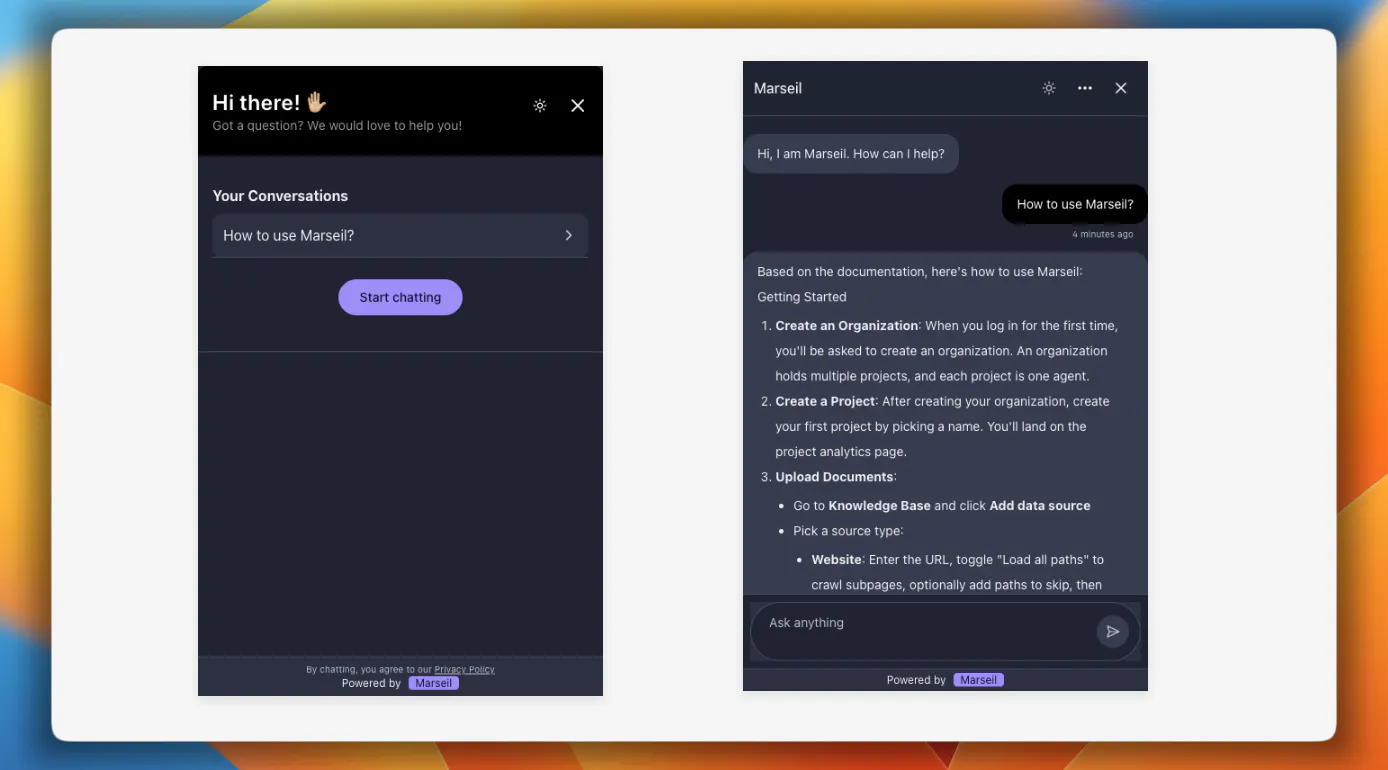
Task: Click the '4 minutes ago' timestamp
Action: [1103, 235]
